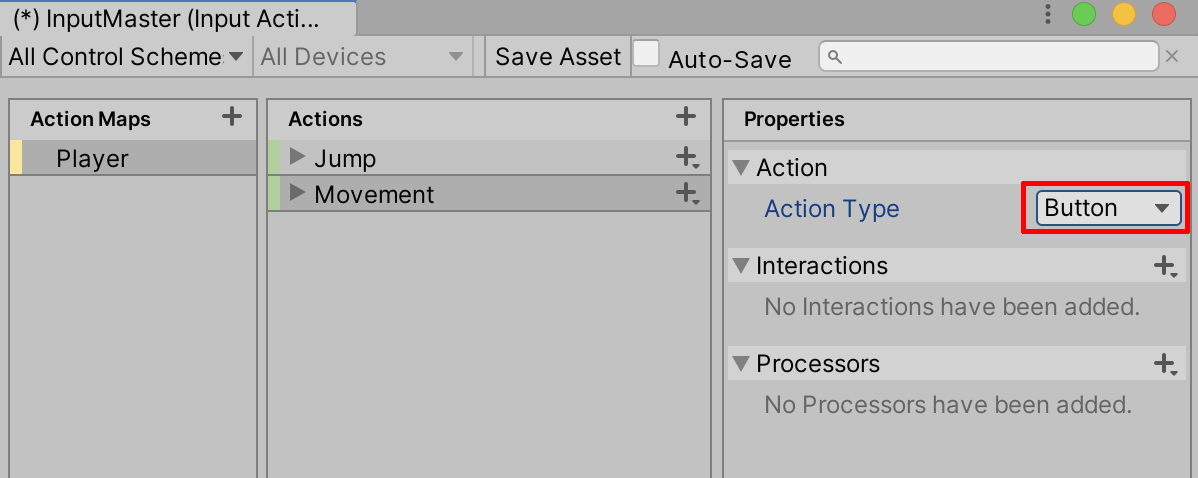Expand the Movement action bindings

click(297, 193)
